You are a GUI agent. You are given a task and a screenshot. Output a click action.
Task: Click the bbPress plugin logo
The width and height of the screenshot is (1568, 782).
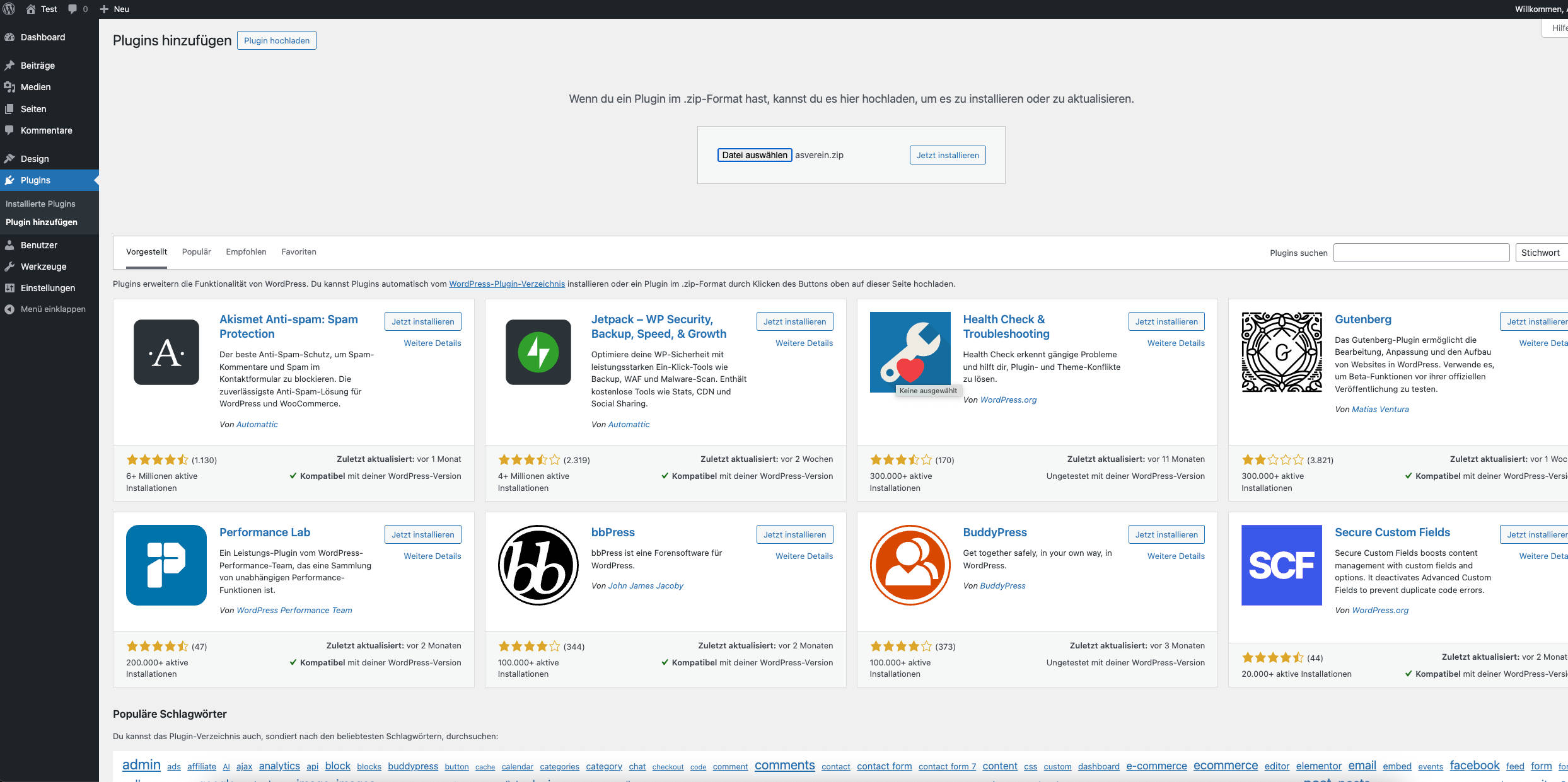pyautogui.click(x=538, y=565)
